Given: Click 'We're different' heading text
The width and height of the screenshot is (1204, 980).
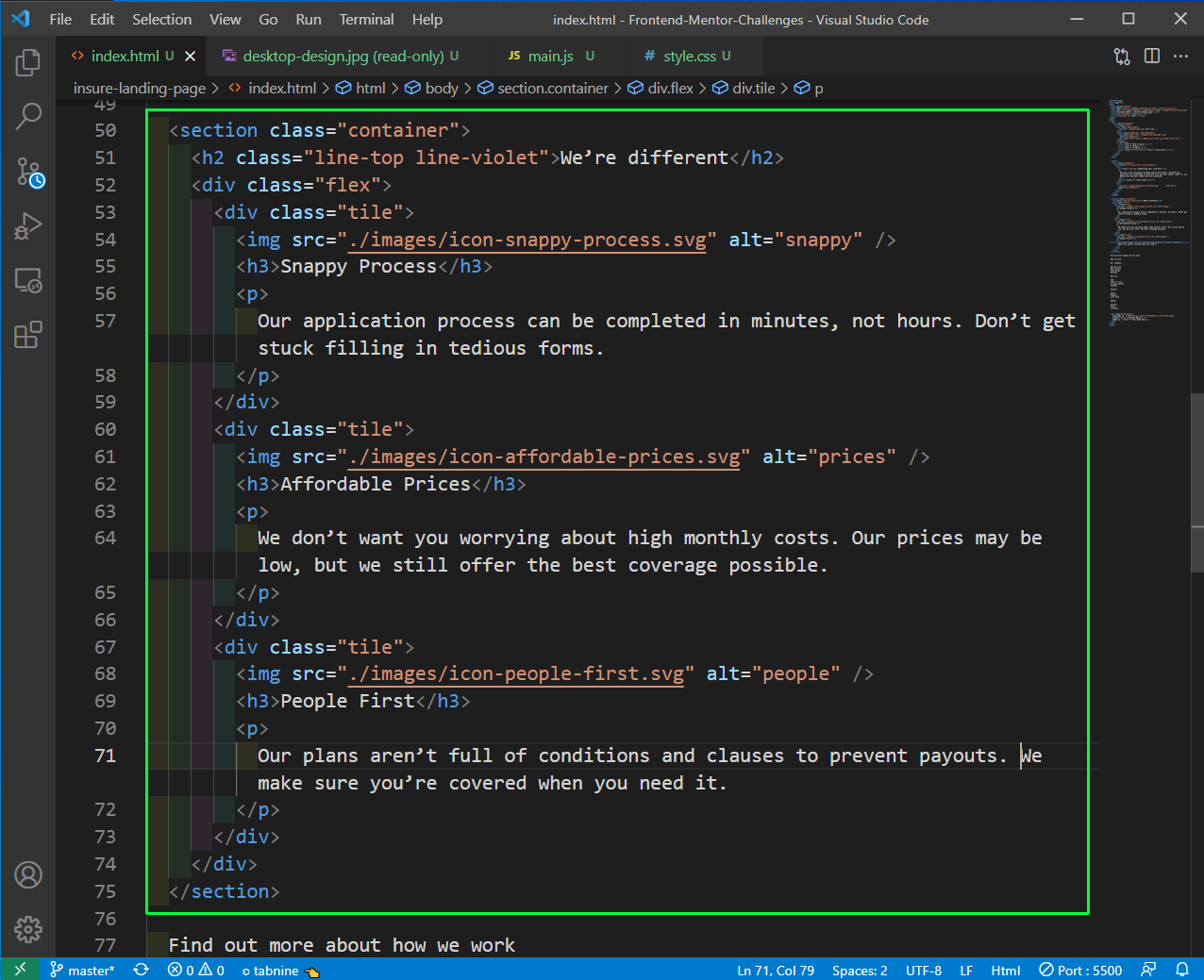Looking at the screenshot, I should (644, 158).
